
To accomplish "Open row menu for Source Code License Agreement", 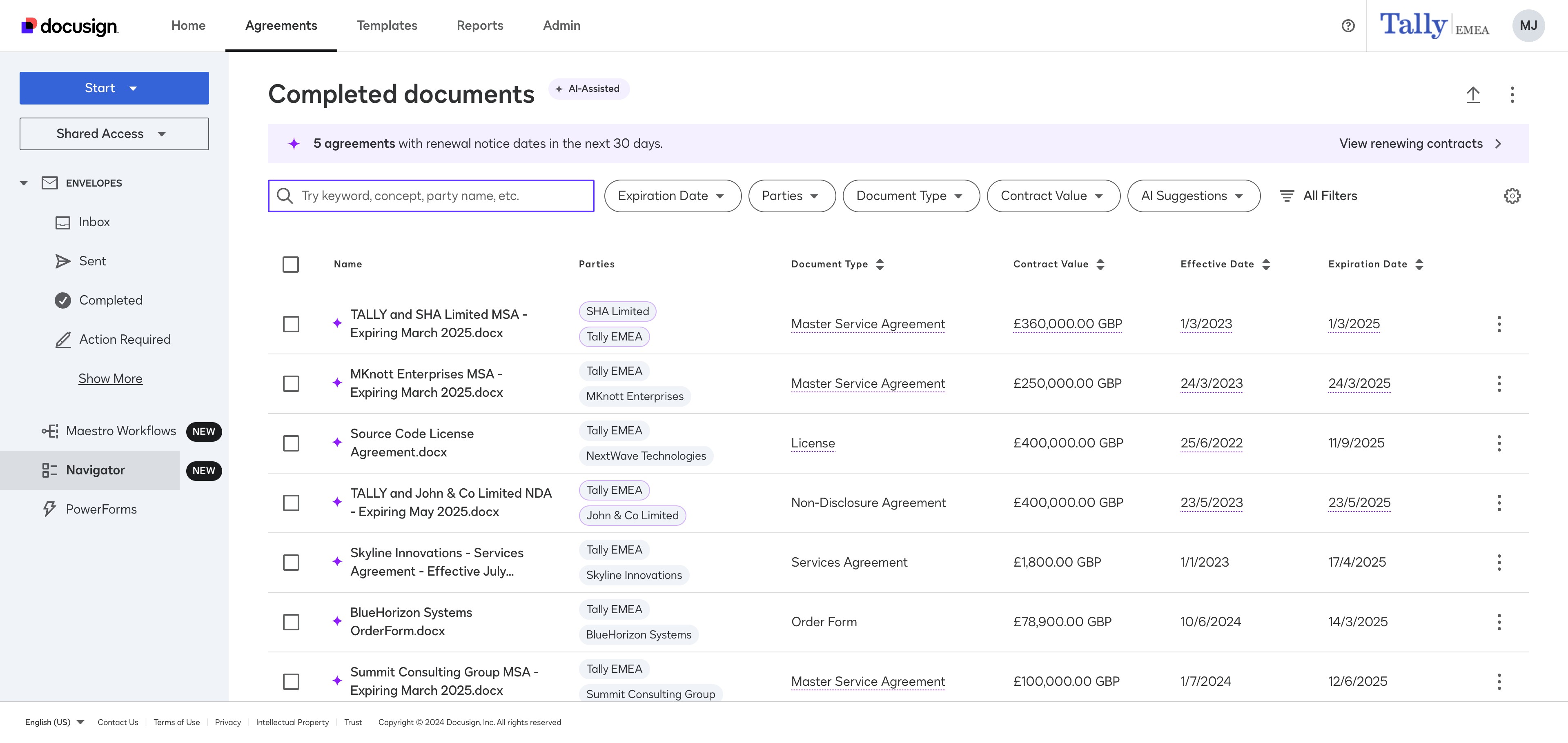I will pos(1499,443).
